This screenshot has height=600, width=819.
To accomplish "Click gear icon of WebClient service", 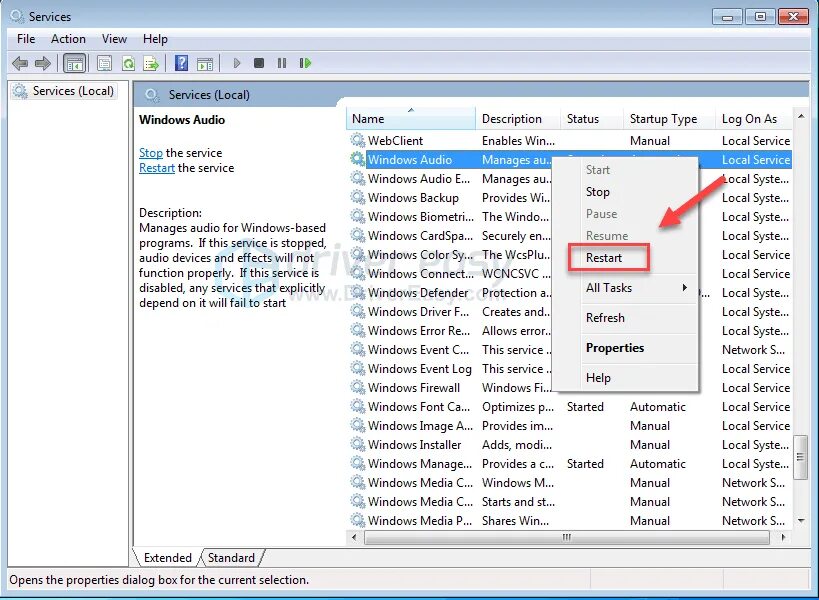I will coord(358,140).
